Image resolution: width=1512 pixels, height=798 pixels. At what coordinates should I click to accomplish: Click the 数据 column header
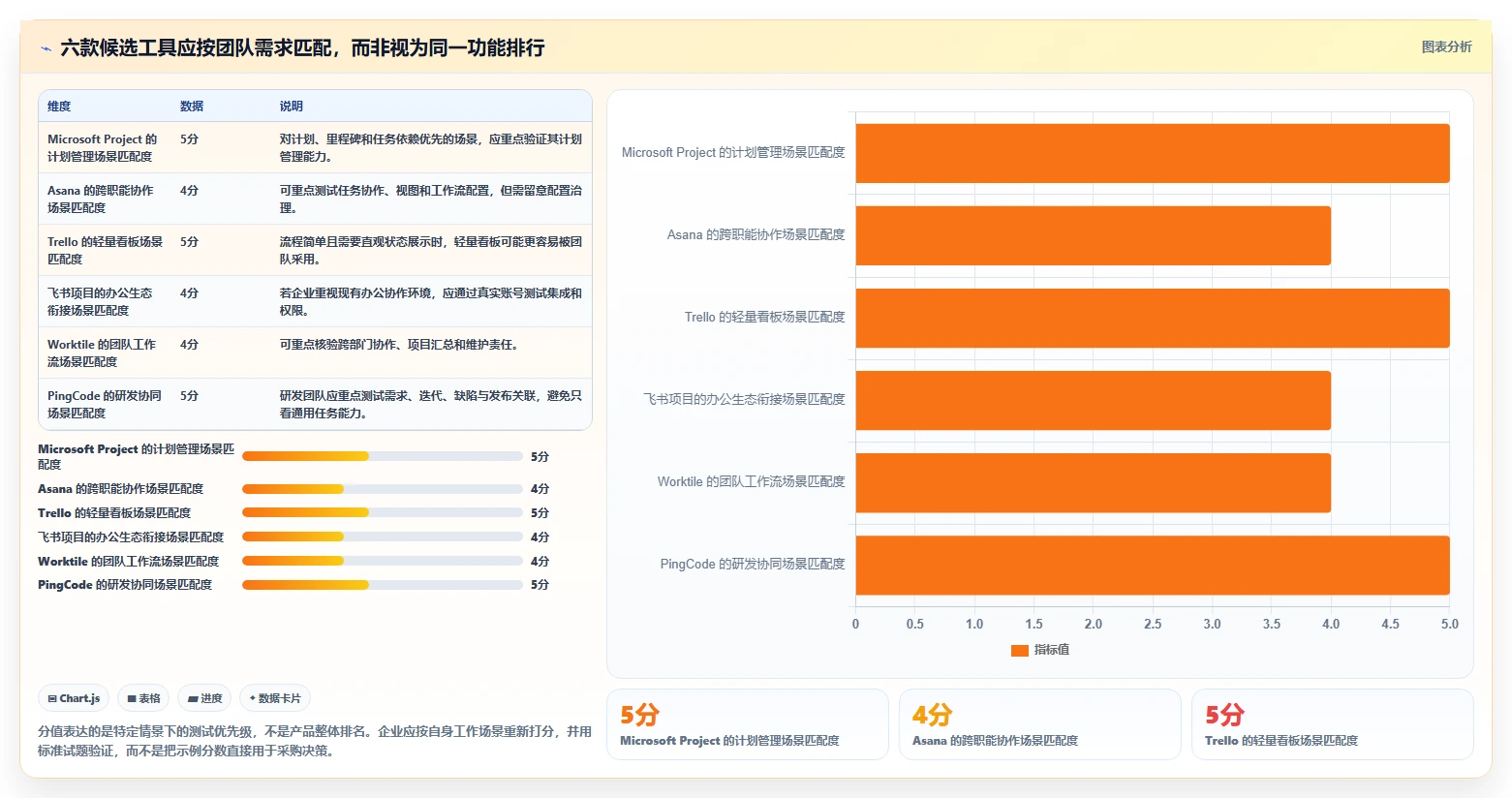pyautogui.click(x=192, y=107)
